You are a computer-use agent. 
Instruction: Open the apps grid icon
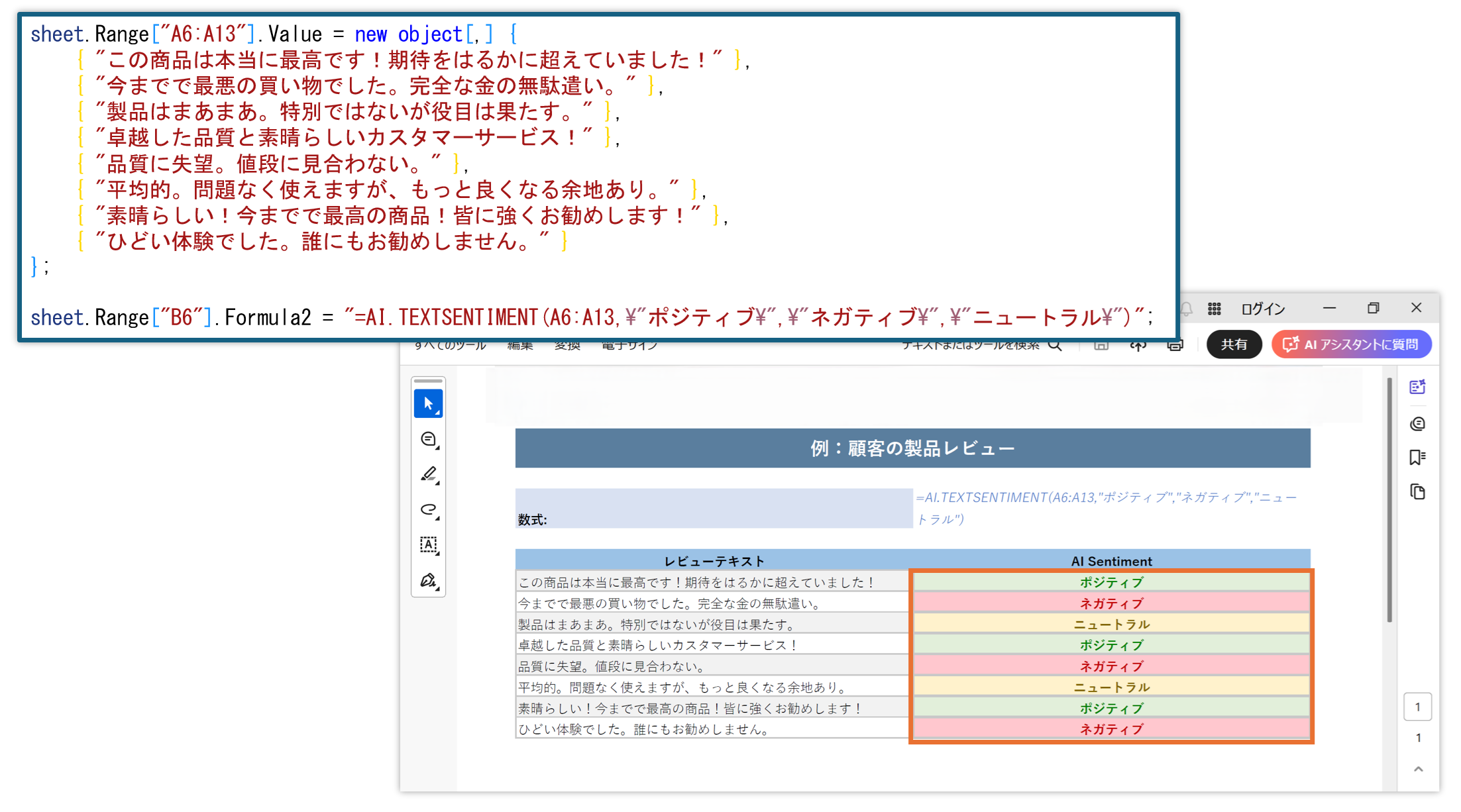[x=1214, y=309]
